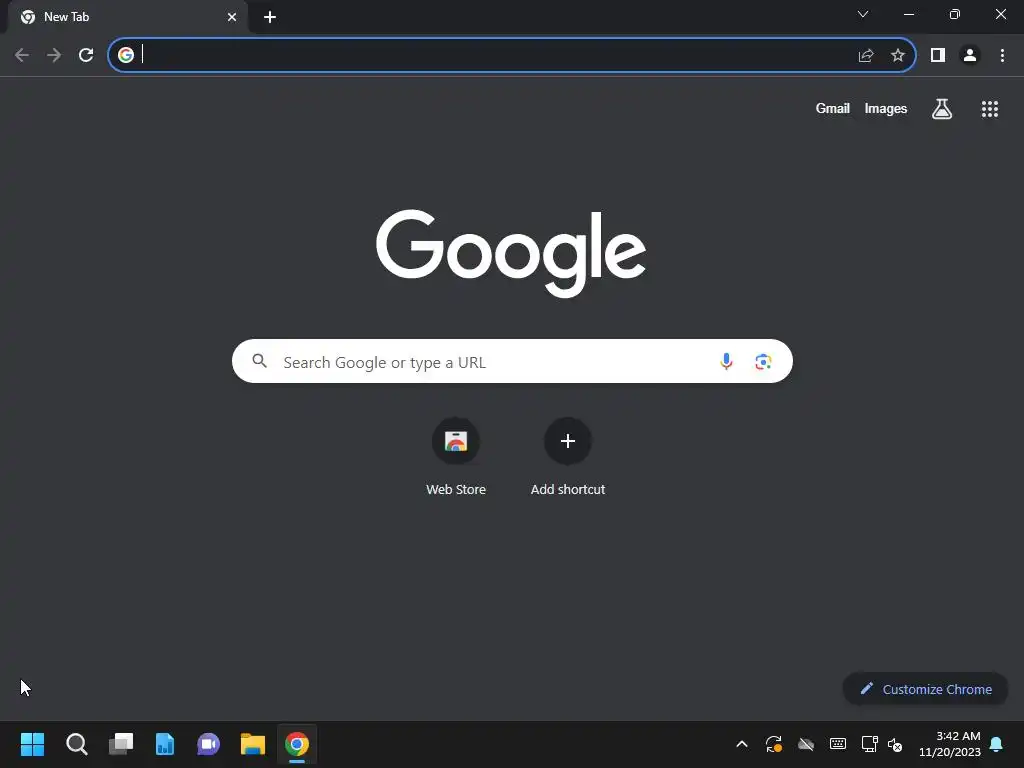This screenshot has width=1024, height=768.
Task: Open the Widgets taskbar icon
Action: point(165,744)
